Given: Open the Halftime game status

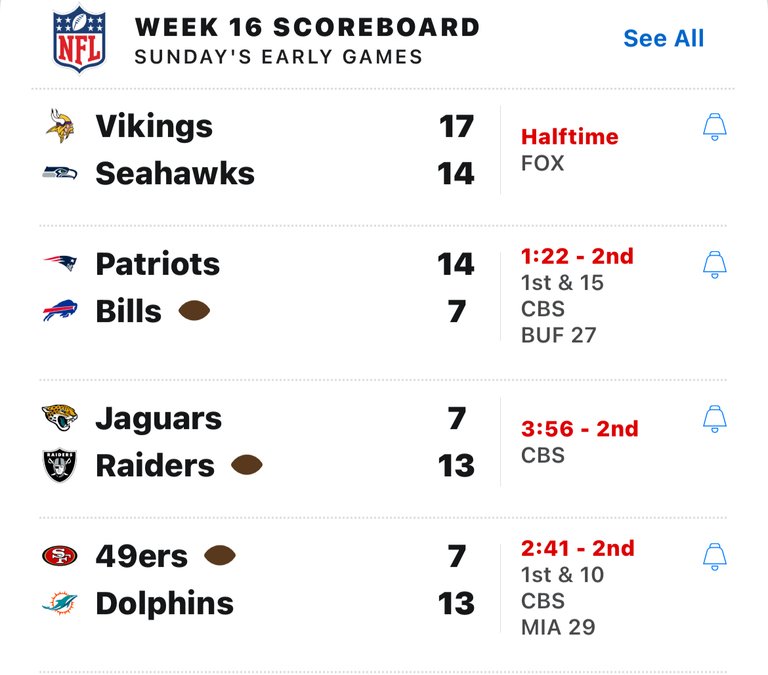Looking at the screenshot, I should pos(570,137).
